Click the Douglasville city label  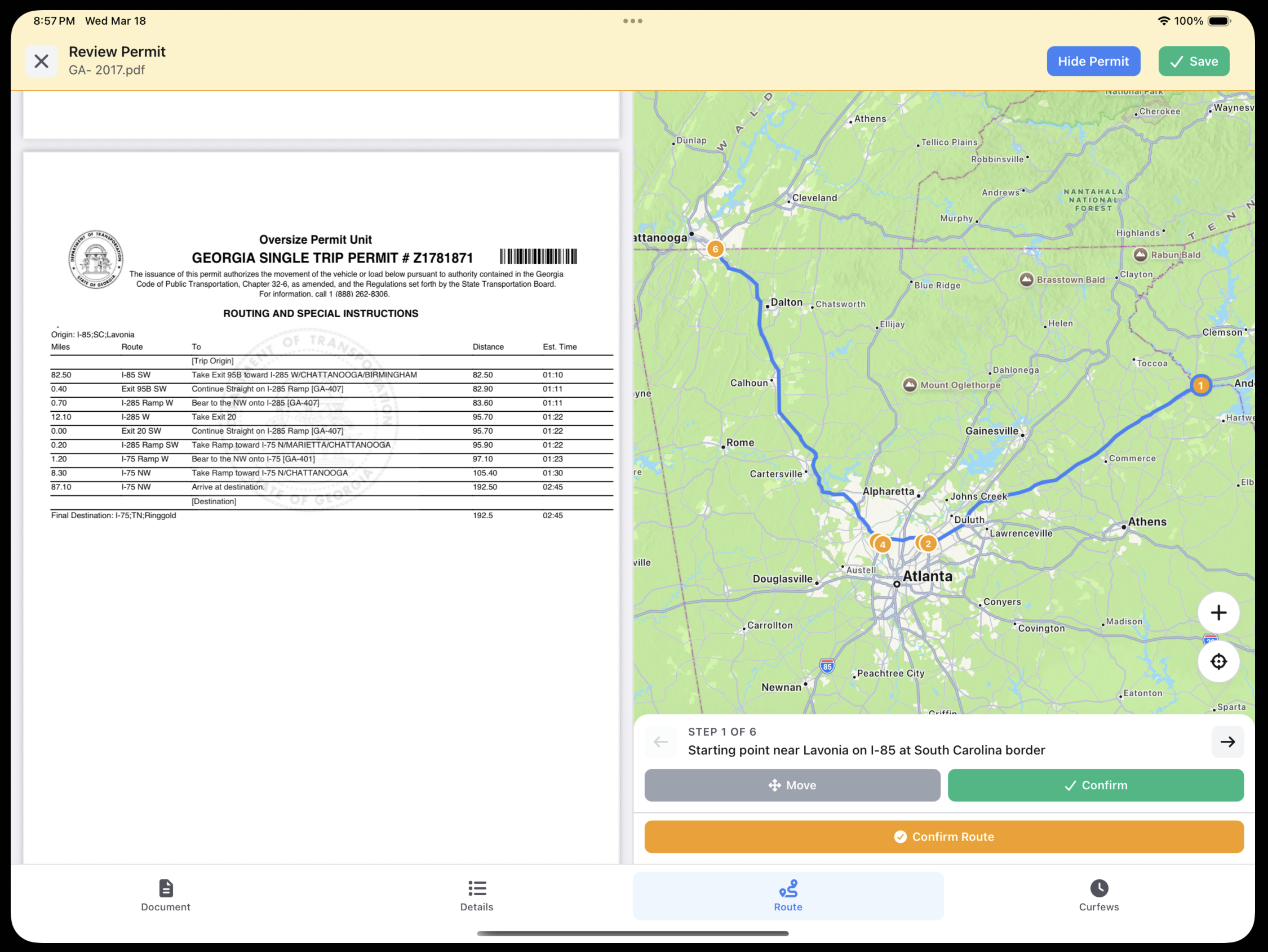click(782, 579)
